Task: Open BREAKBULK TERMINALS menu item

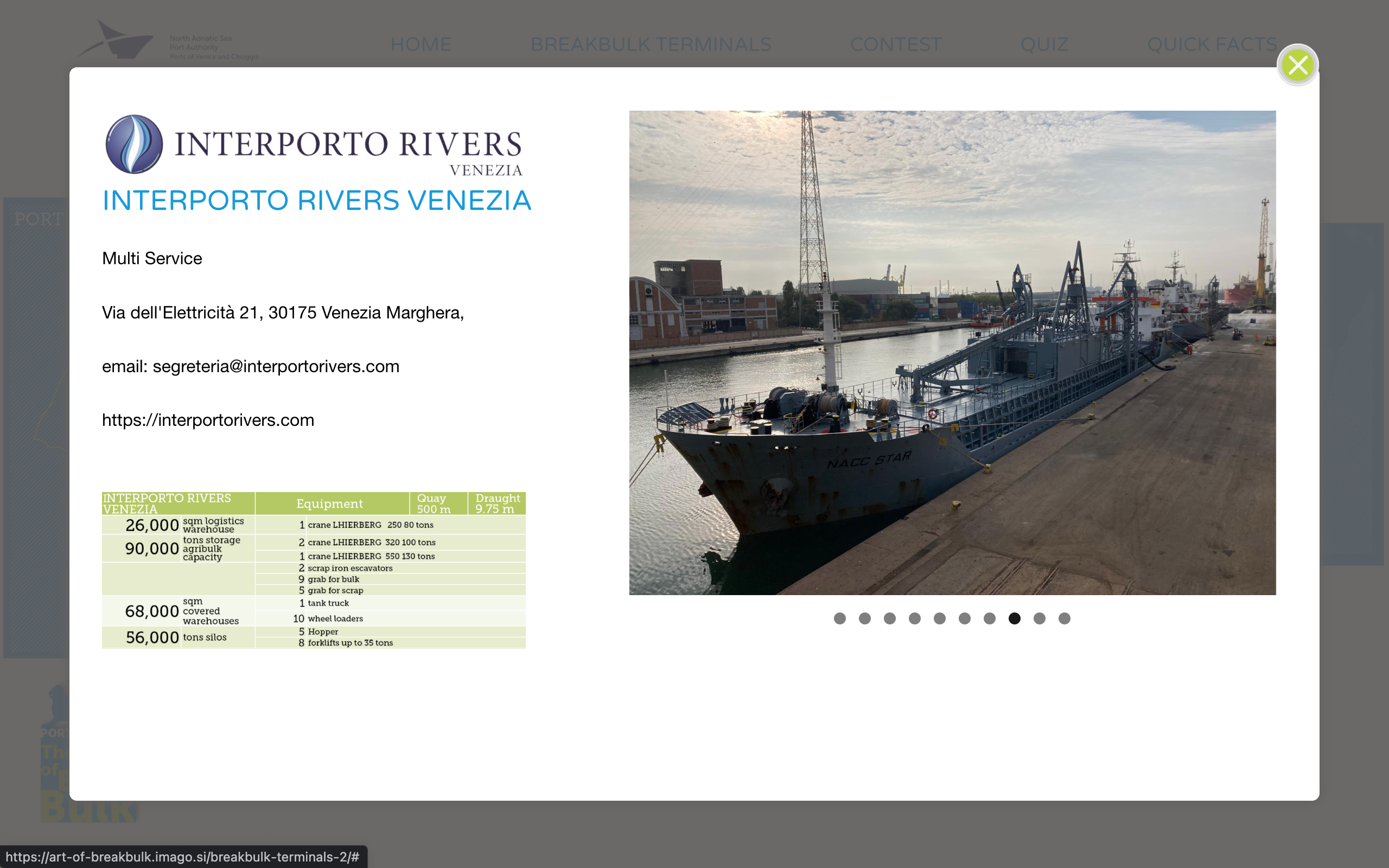Action: [651, 44]
